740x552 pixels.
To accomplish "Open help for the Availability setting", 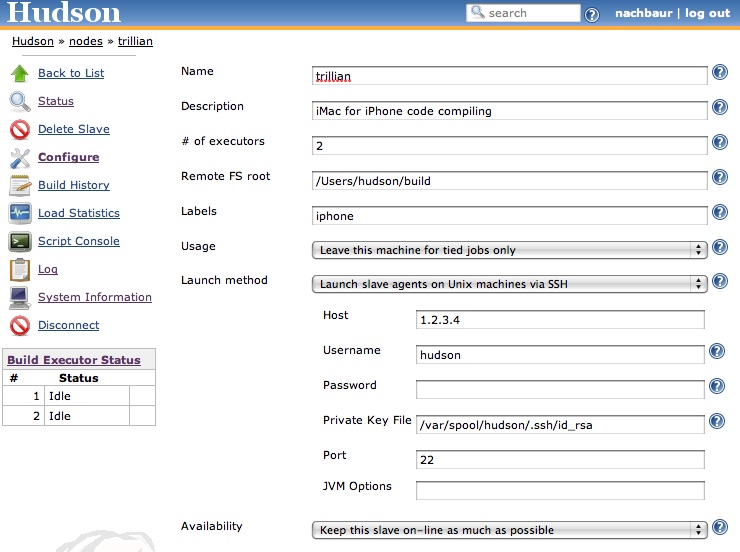I will 720,527.
